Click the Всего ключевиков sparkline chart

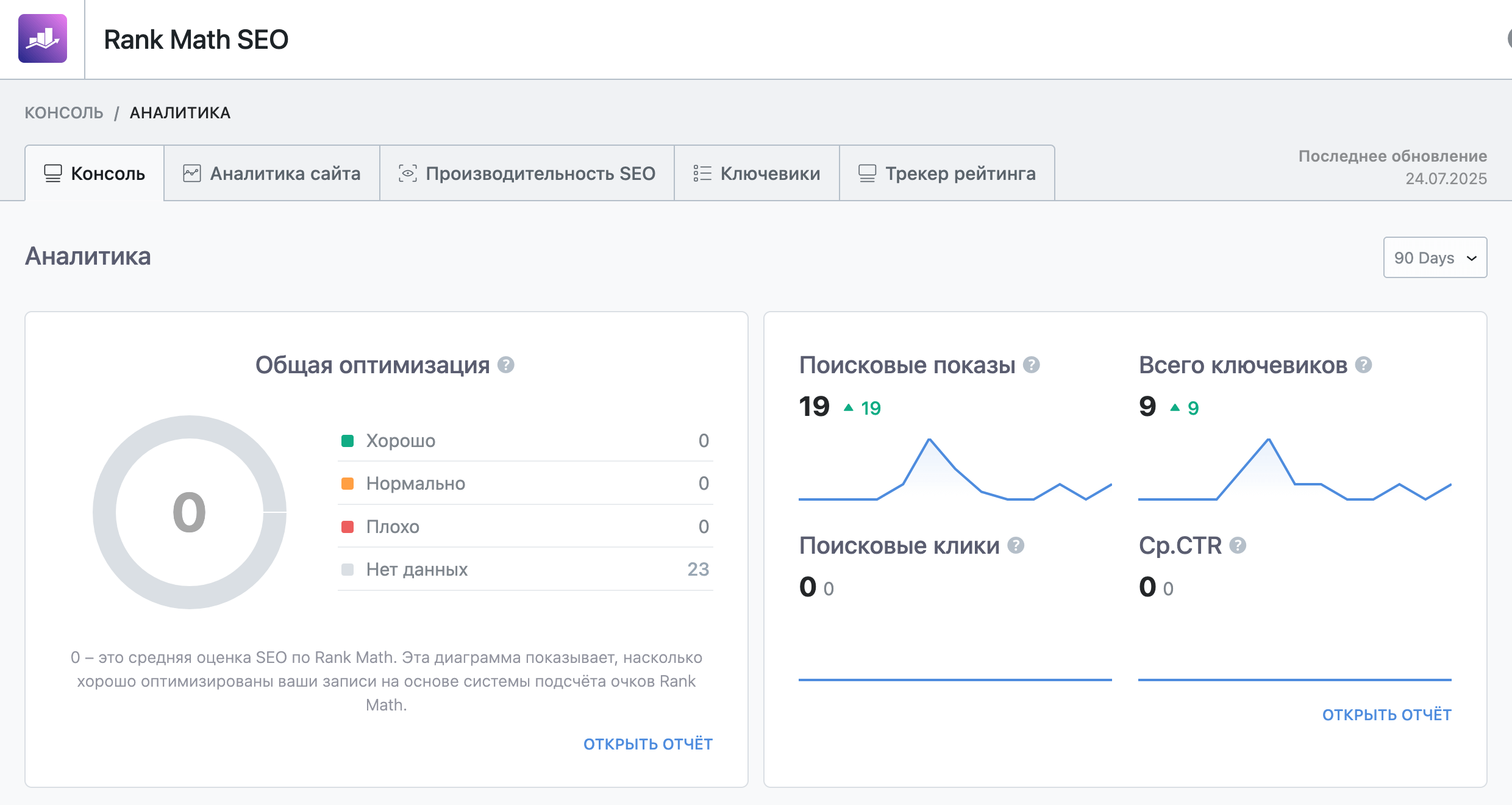coord(1295,470)
